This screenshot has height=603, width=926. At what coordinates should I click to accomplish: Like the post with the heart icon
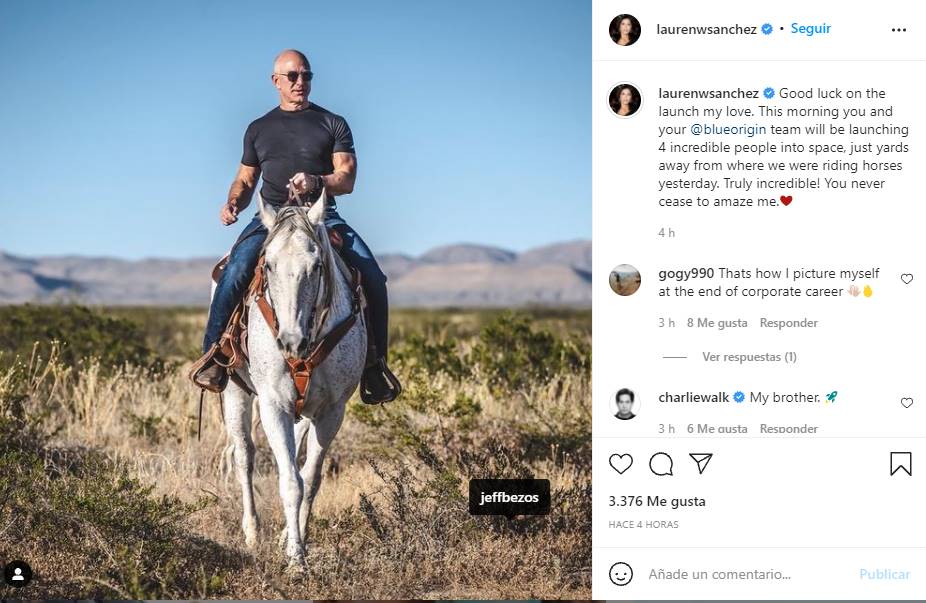coord(621,464)
